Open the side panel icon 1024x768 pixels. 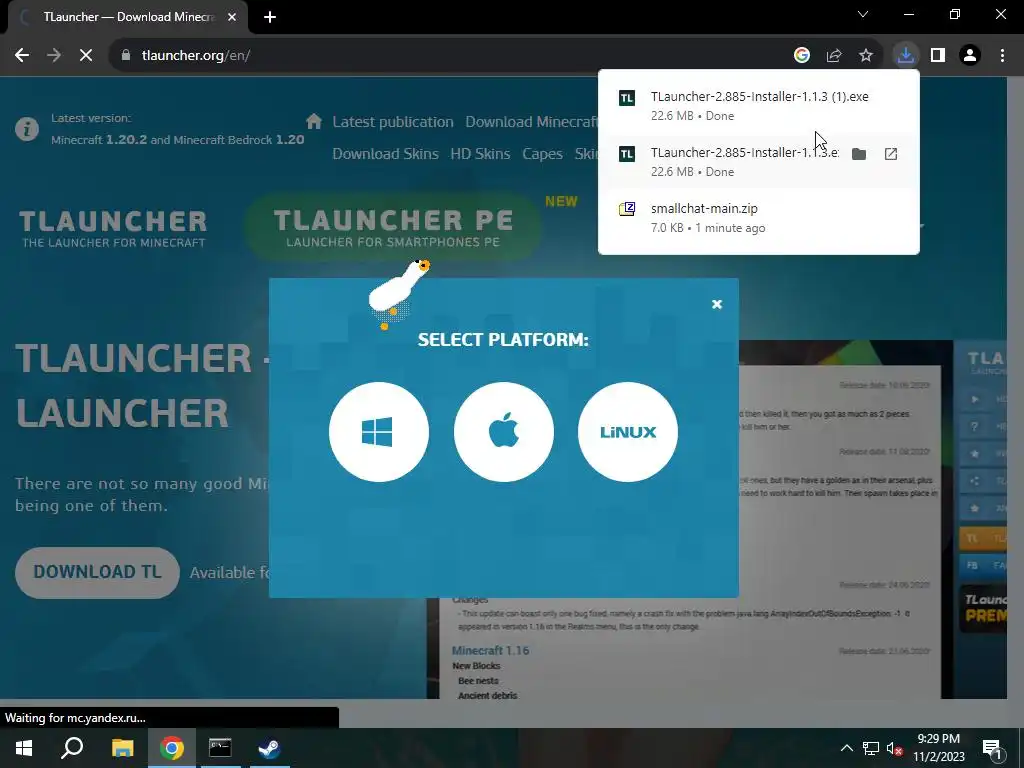click(938, 56)
